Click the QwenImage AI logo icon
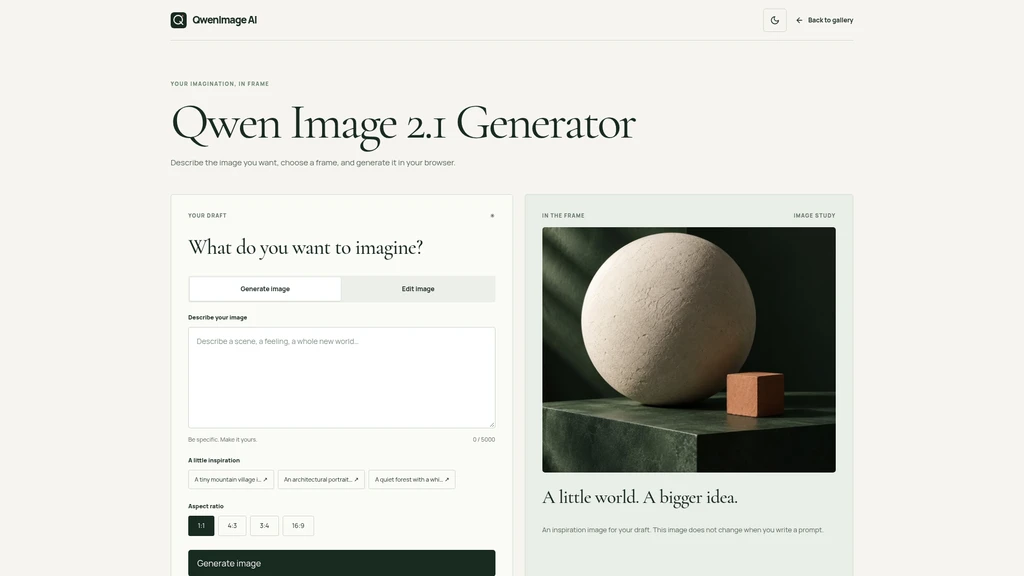1024x576 pixels. pos(178,20)
